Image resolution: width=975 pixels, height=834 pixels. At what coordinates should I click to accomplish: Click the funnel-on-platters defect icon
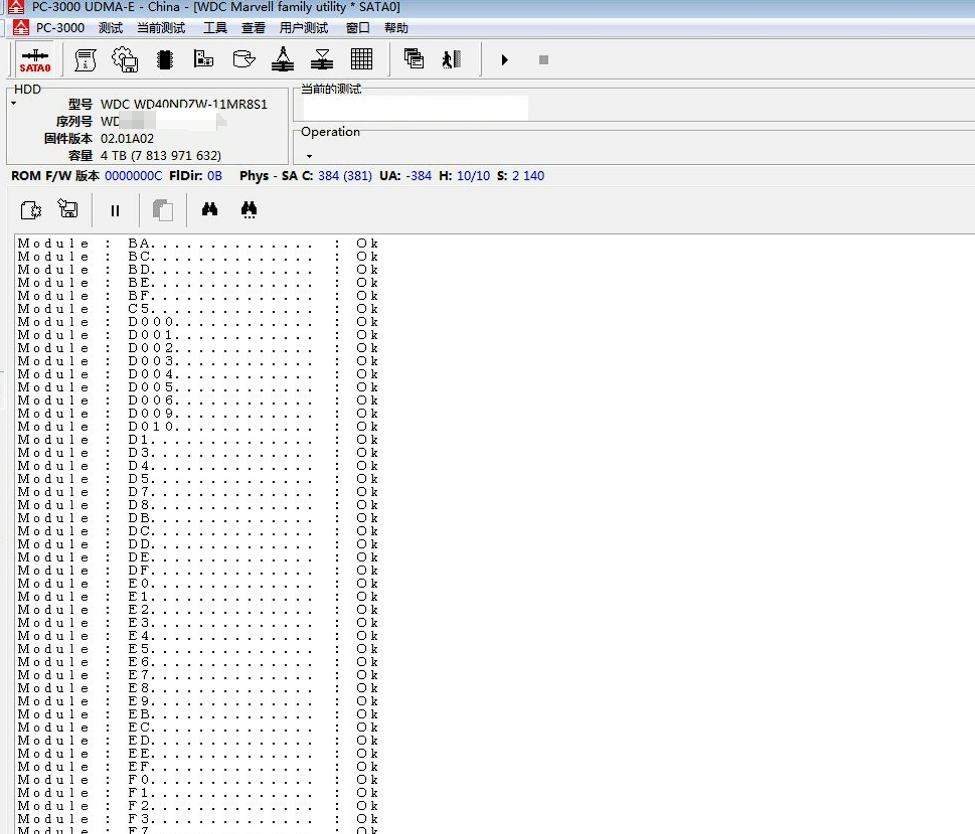(322, 59)
